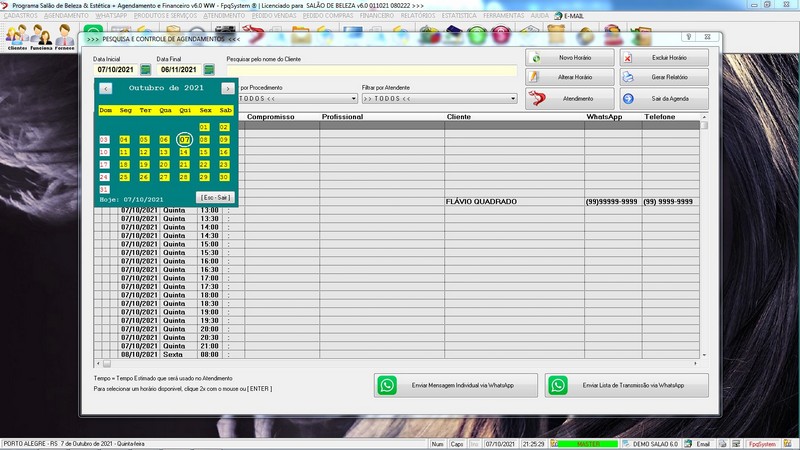Click the WhatsApp column header
The height and width of the screenshot is (450, 800).
click(604, 117)
